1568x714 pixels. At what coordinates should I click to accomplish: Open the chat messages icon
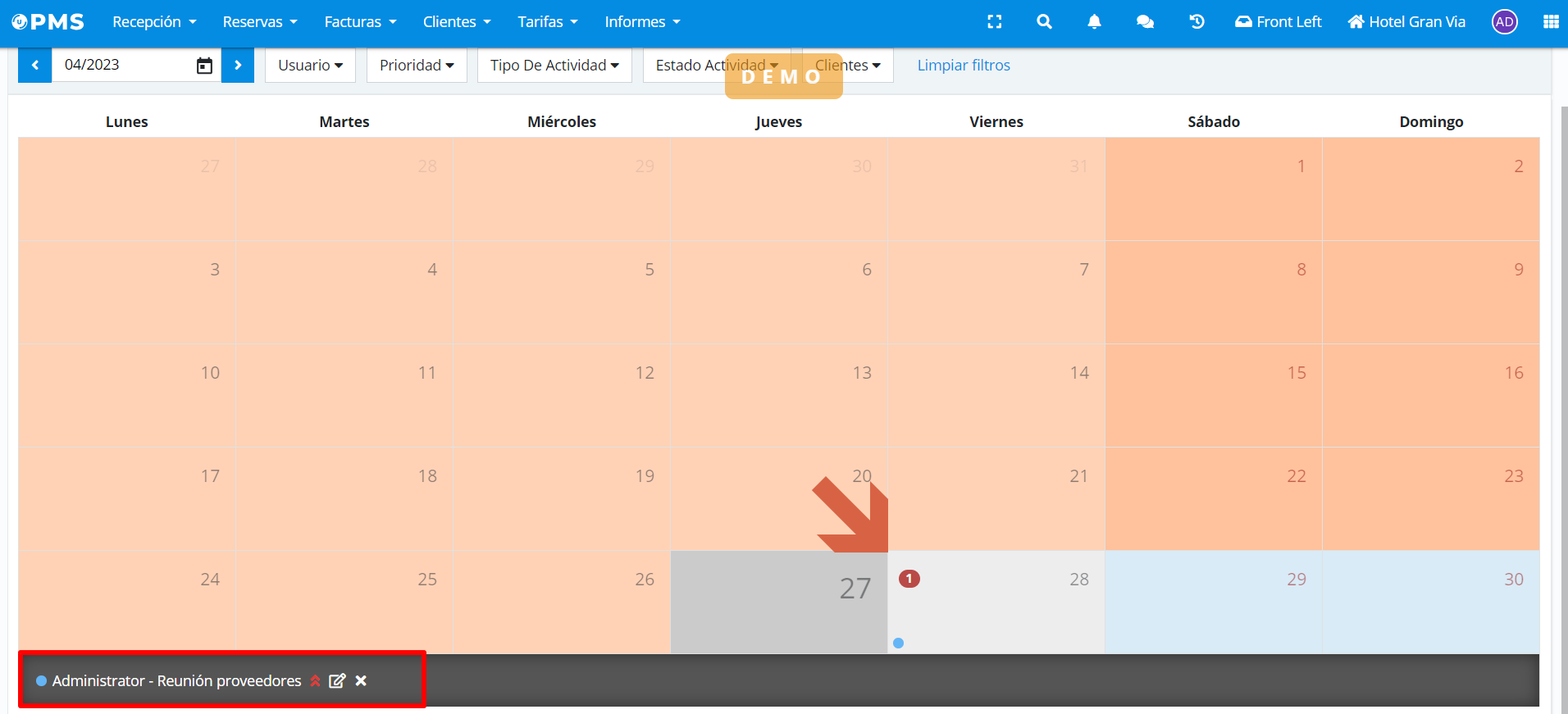(1145, 22)
